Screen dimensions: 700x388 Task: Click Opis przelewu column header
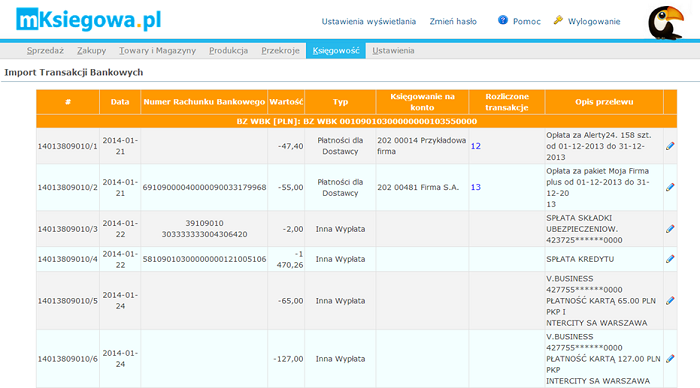pyautogui.click(x=604, y=102)
